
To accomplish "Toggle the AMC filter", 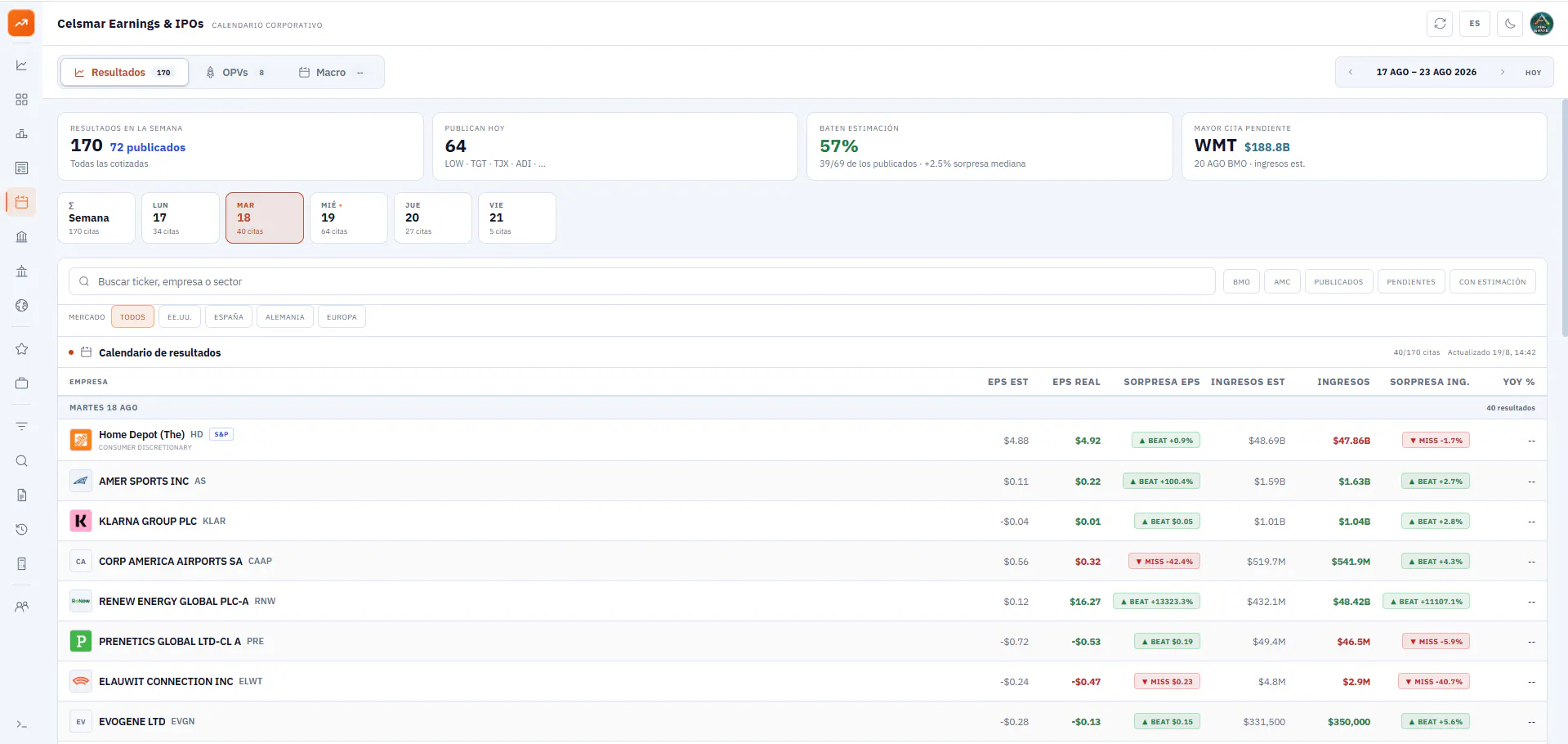I will (1282, 281).
